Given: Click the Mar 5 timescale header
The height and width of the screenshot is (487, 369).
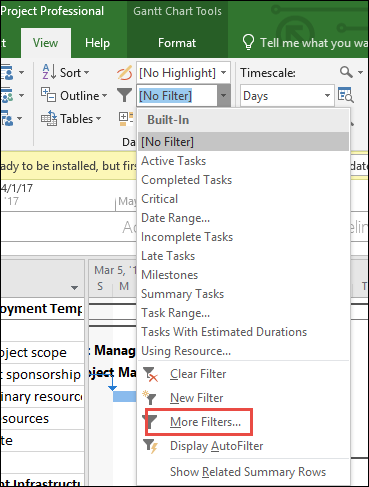Looking at the screenshot, I should click(115, 270).
